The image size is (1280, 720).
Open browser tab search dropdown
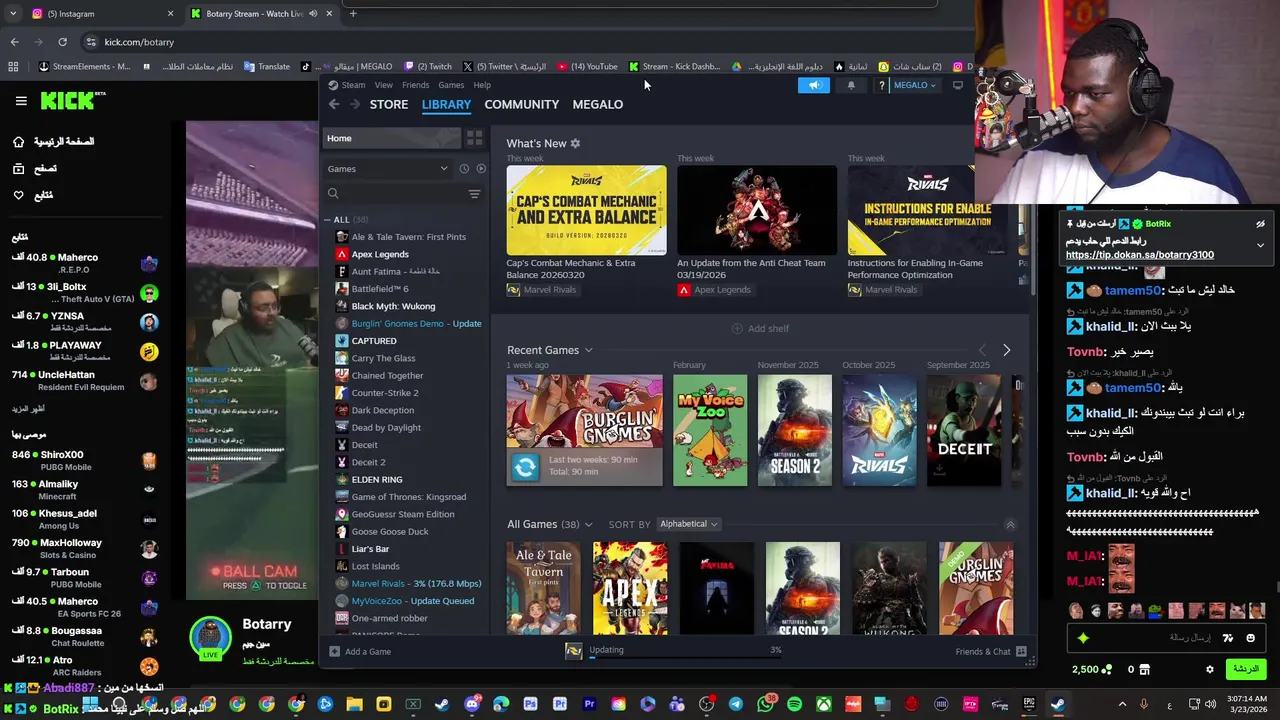[x=13, y=14]
